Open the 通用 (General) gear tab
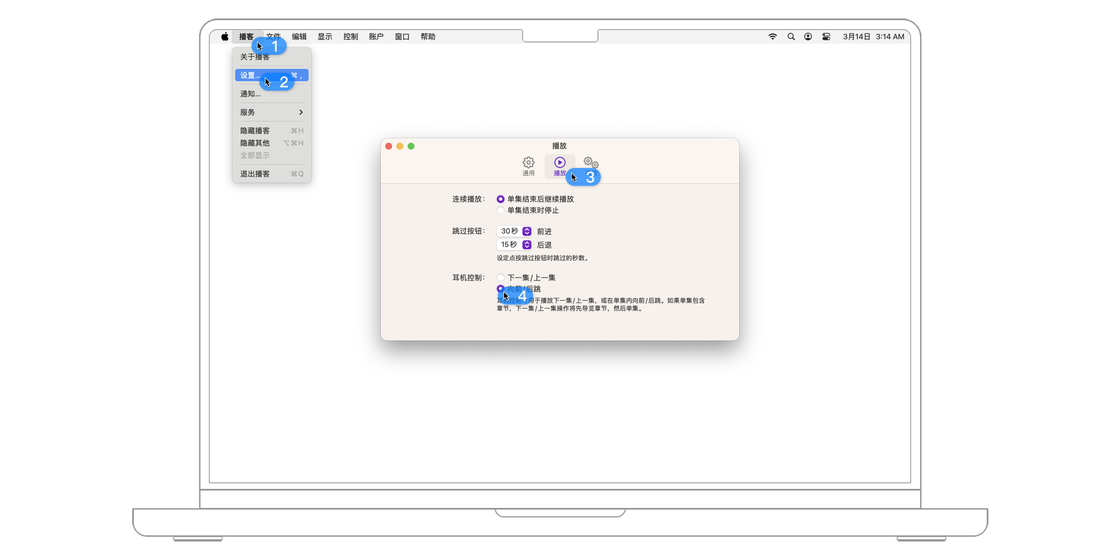 [x=528, y=165]
